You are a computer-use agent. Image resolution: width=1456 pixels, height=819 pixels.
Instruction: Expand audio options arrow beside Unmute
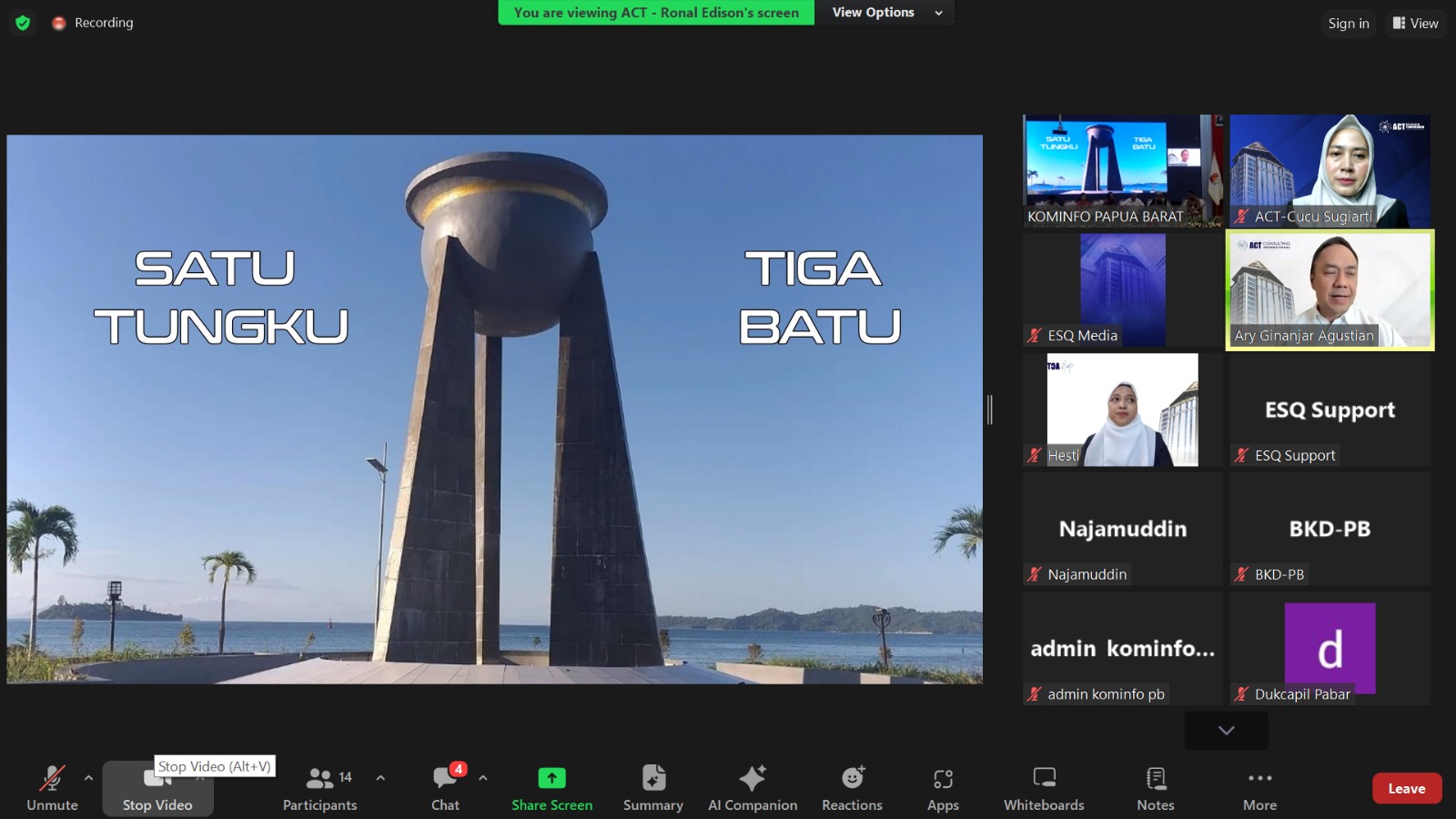pos(88,778)
